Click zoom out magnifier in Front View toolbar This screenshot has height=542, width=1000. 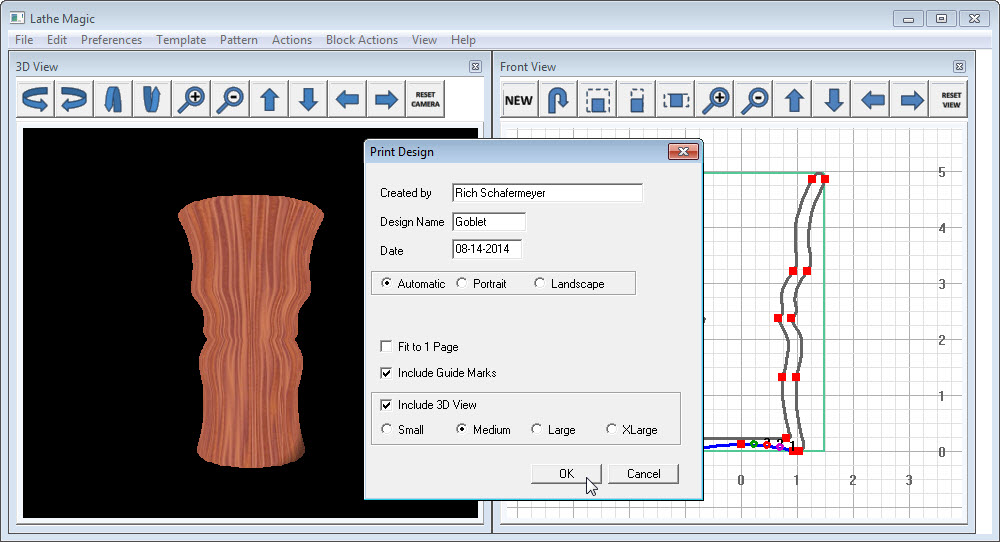[756, 100]
